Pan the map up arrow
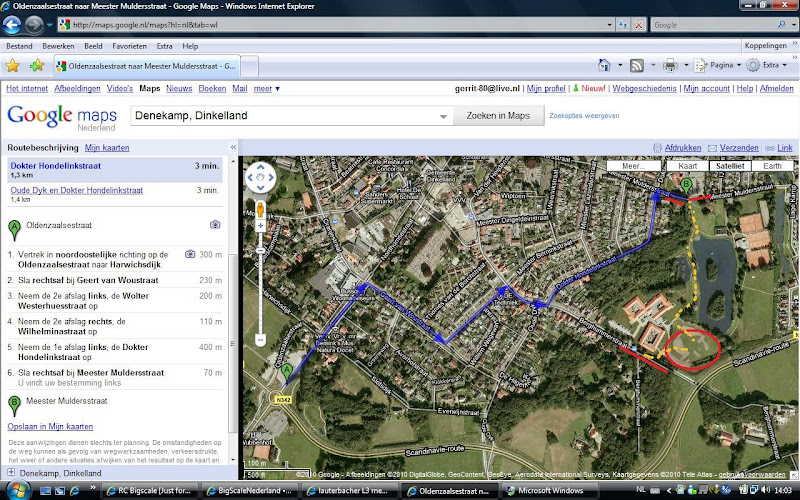The height and width of the screenshot is (500, 800). (260, 167)
